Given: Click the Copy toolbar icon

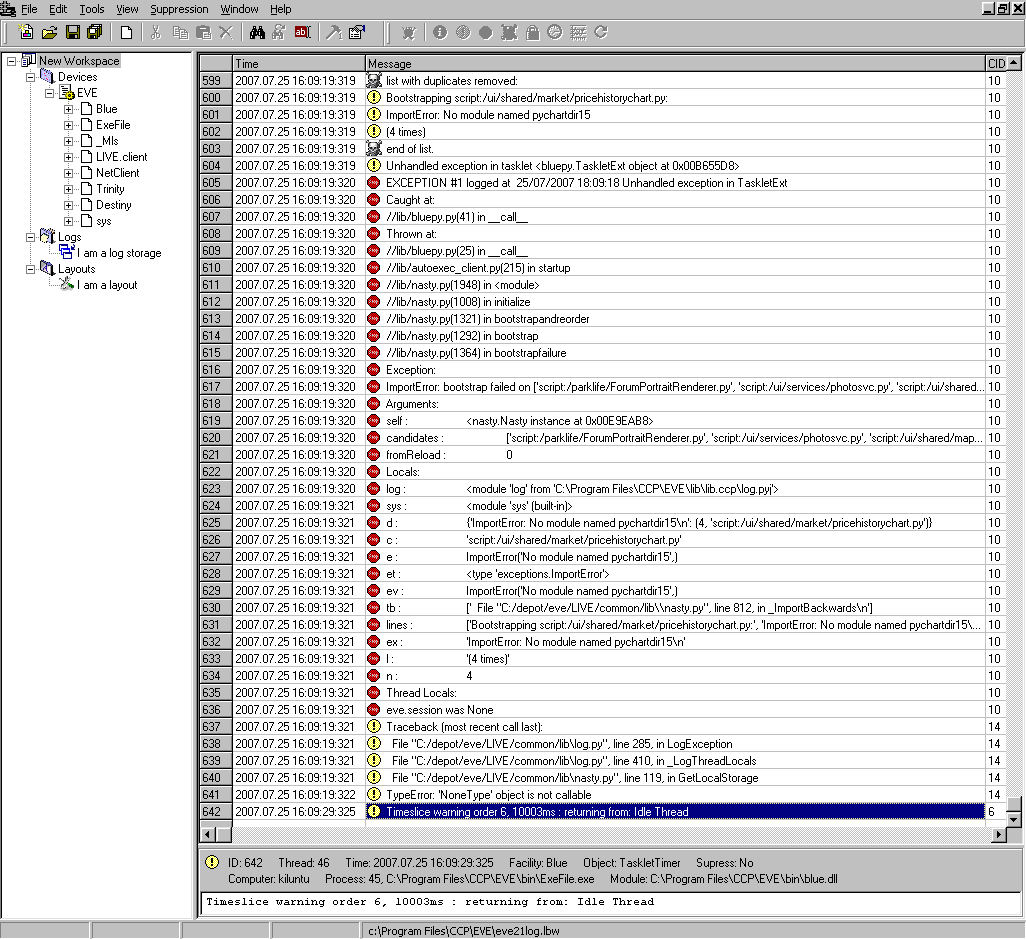Looking at the screenshot, I should (x=180, y=32).
